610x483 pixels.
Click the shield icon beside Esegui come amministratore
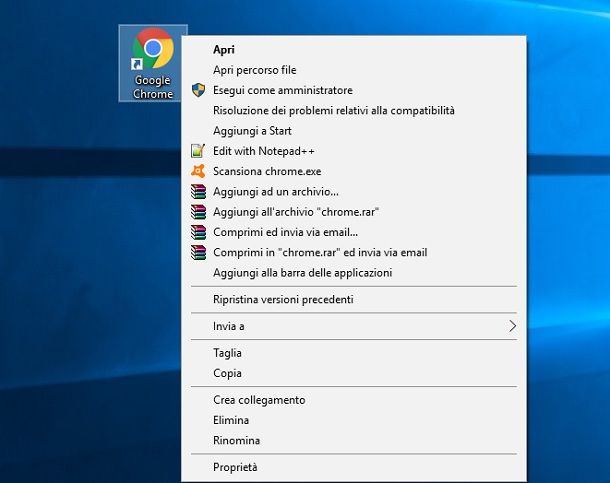click(x=198, y=90)
